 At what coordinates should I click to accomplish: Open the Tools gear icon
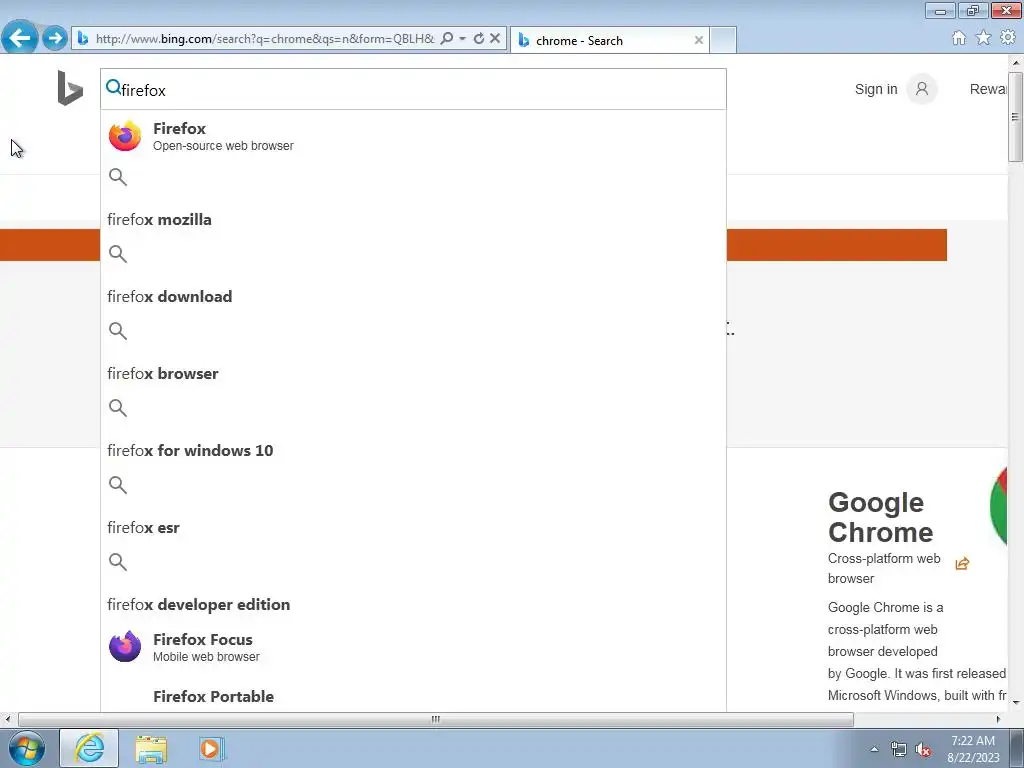point(1008,38)
